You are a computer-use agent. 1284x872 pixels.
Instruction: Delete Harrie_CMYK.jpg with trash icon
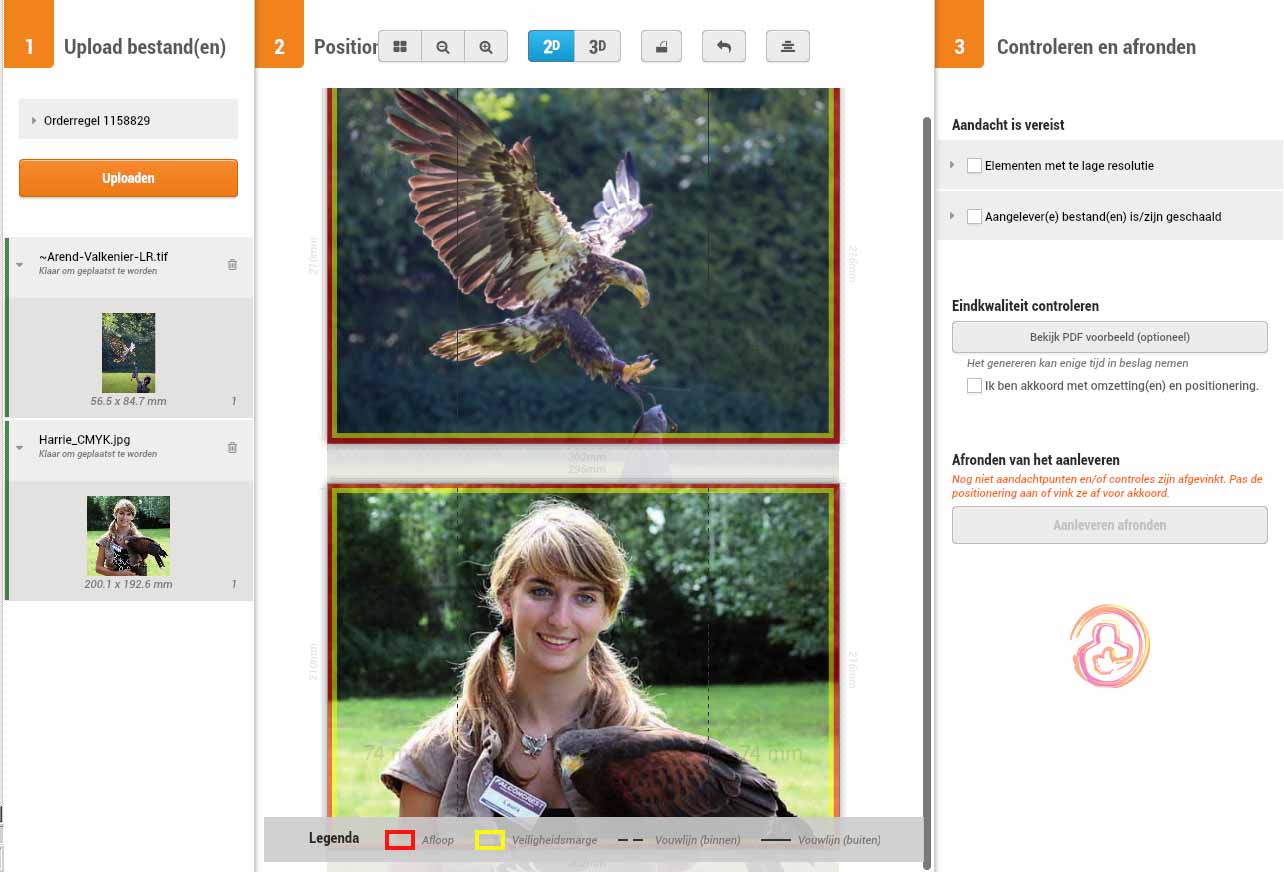coord(232,447)
